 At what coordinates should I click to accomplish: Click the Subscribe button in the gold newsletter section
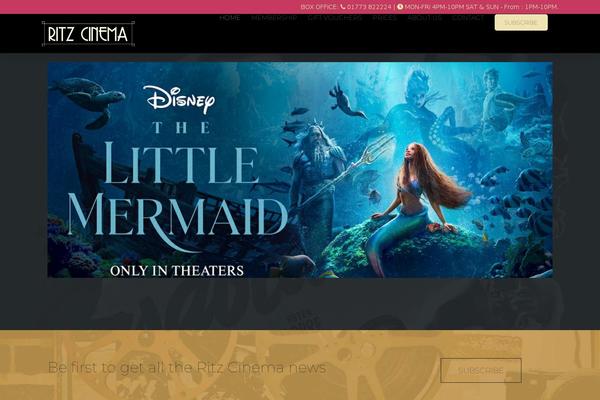pos(481,370)
